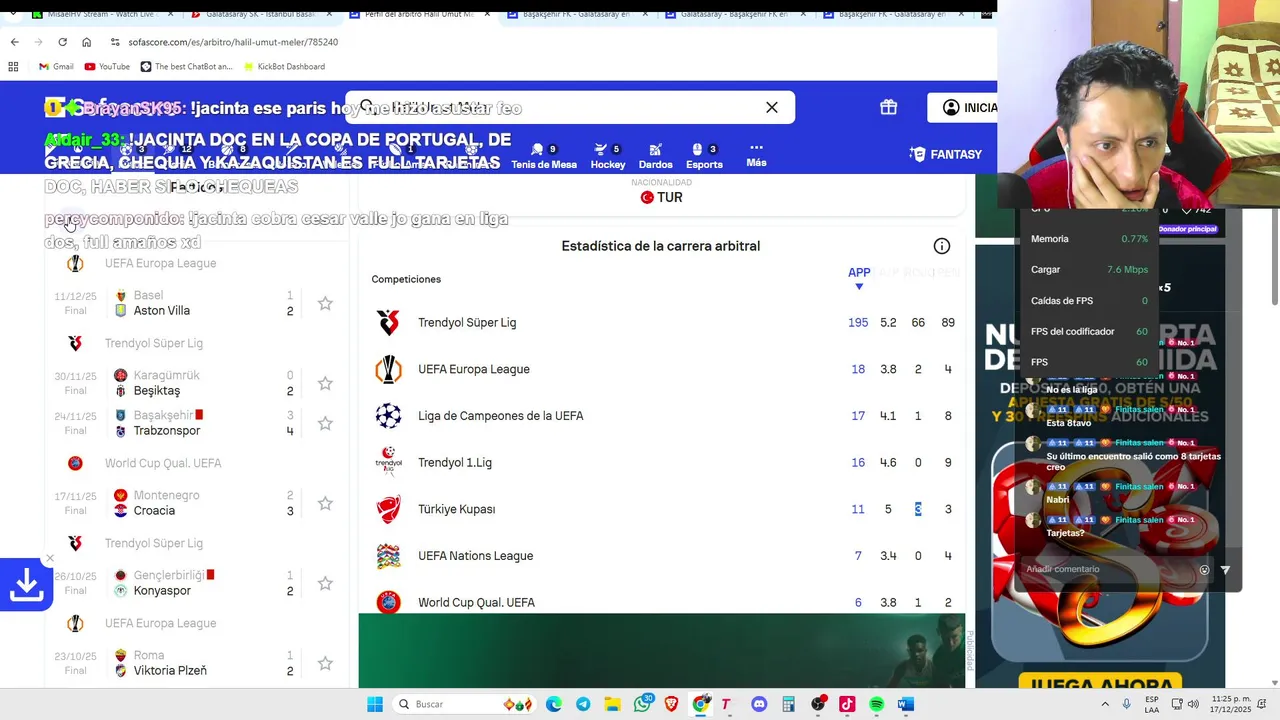The width and height of the screenshot is (1280, 720).
Task: Switch to Galatasaray SK tab
Action: [254, 15]
